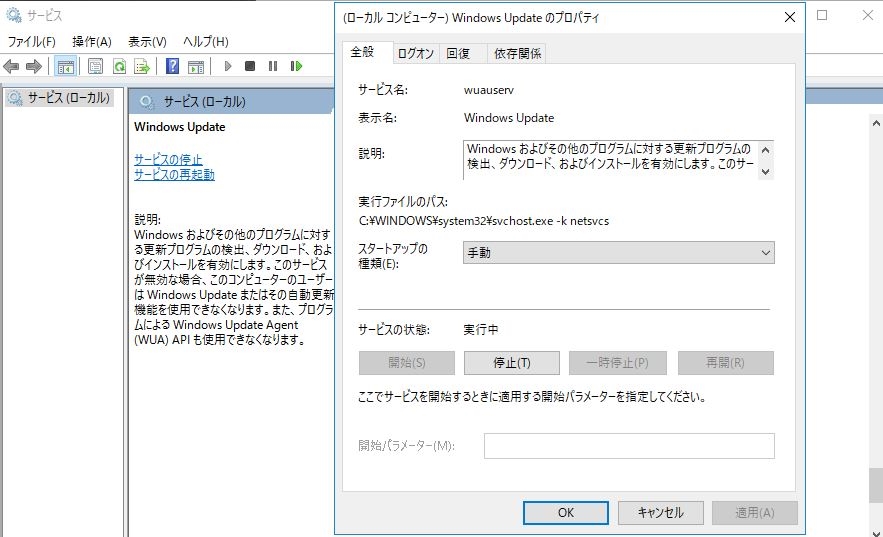Viewport: 883px width, 537px height.
Task: Open the ヘルプ(H) menu
Action: tap(206, 42)
